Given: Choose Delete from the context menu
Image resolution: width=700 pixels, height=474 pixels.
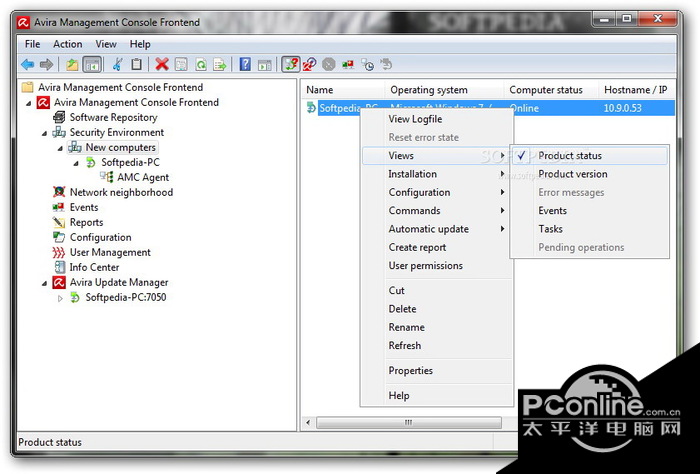Looking at the screenshot, I should (437, 309).
